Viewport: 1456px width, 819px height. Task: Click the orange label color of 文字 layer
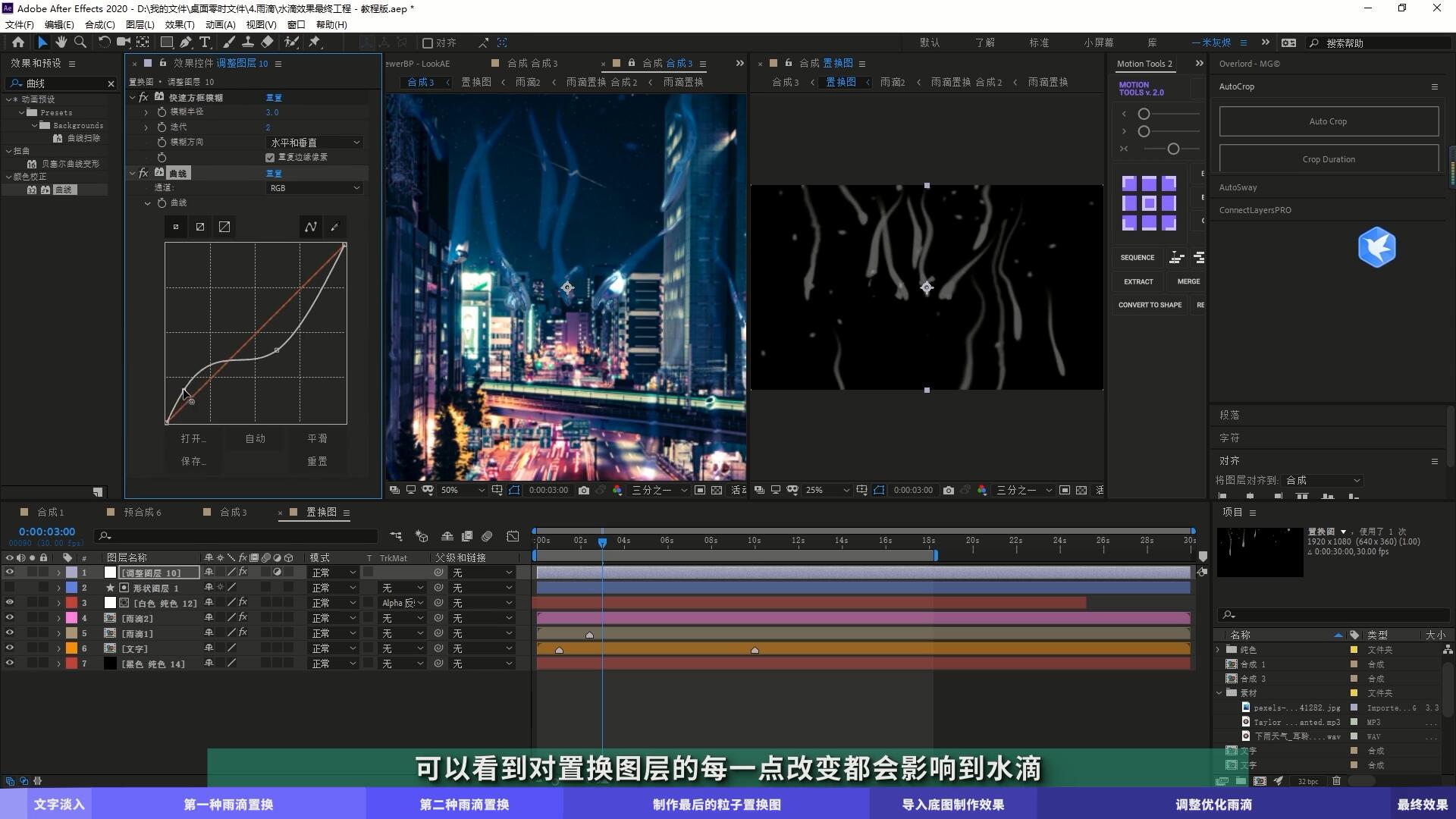(x=71, y=648)
